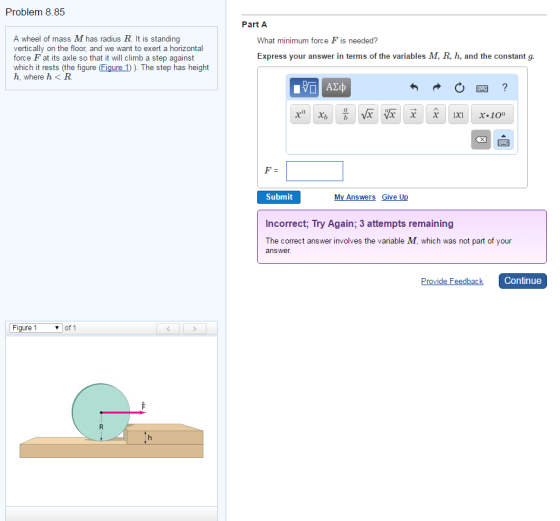
Task: Insert fraction template
Action: pyautogui.click(x=345, y=114)
